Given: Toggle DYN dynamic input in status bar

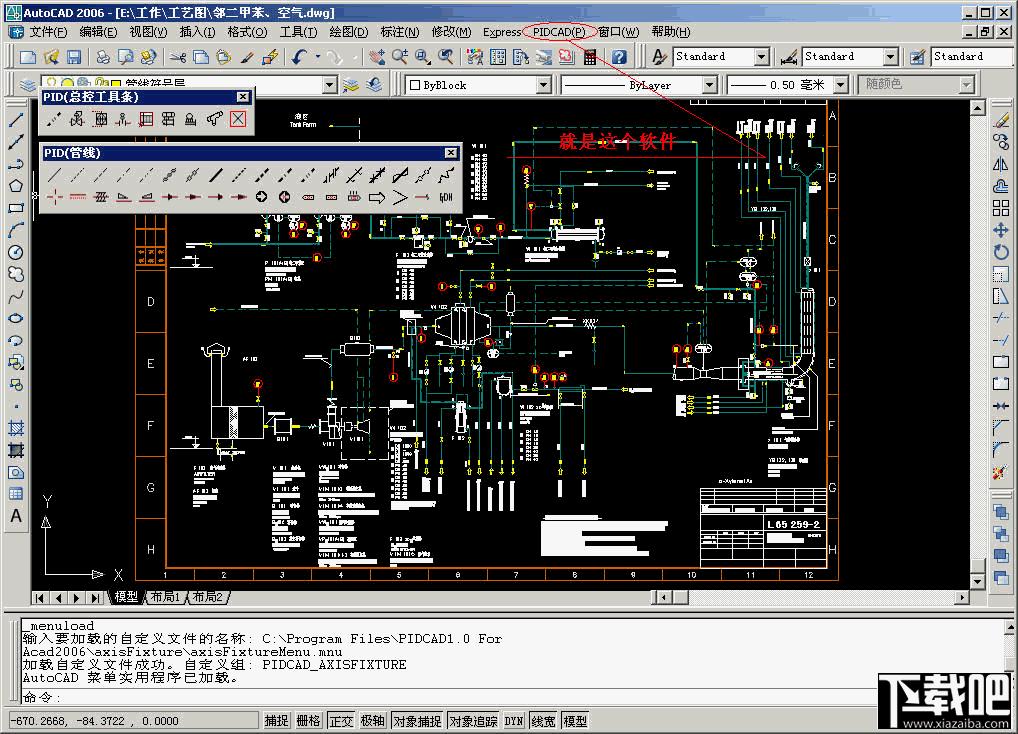Looking at the screenshot, I should [514, 721].
